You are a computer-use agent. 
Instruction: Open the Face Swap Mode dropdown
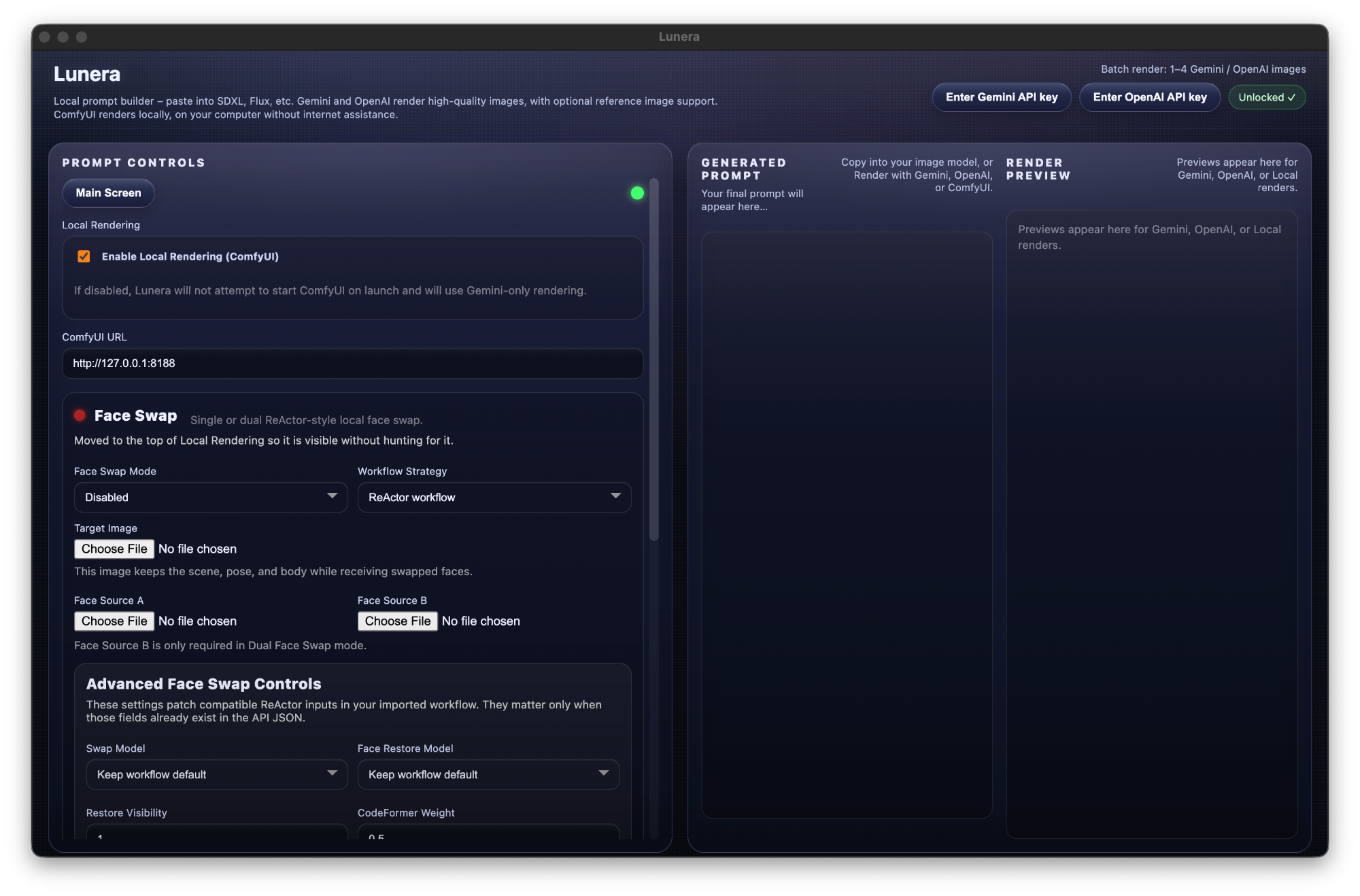click(210, 497)
